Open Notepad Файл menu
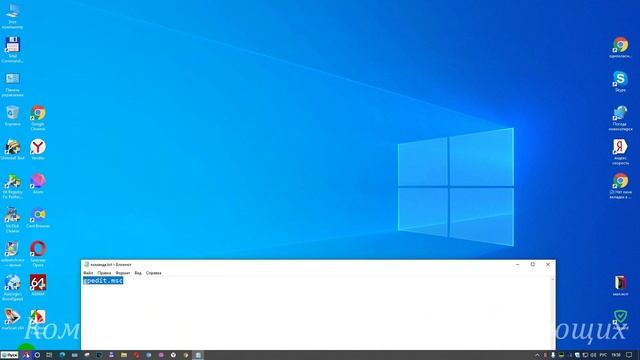Viewport: 640px width, 360px height. point(88,273)
